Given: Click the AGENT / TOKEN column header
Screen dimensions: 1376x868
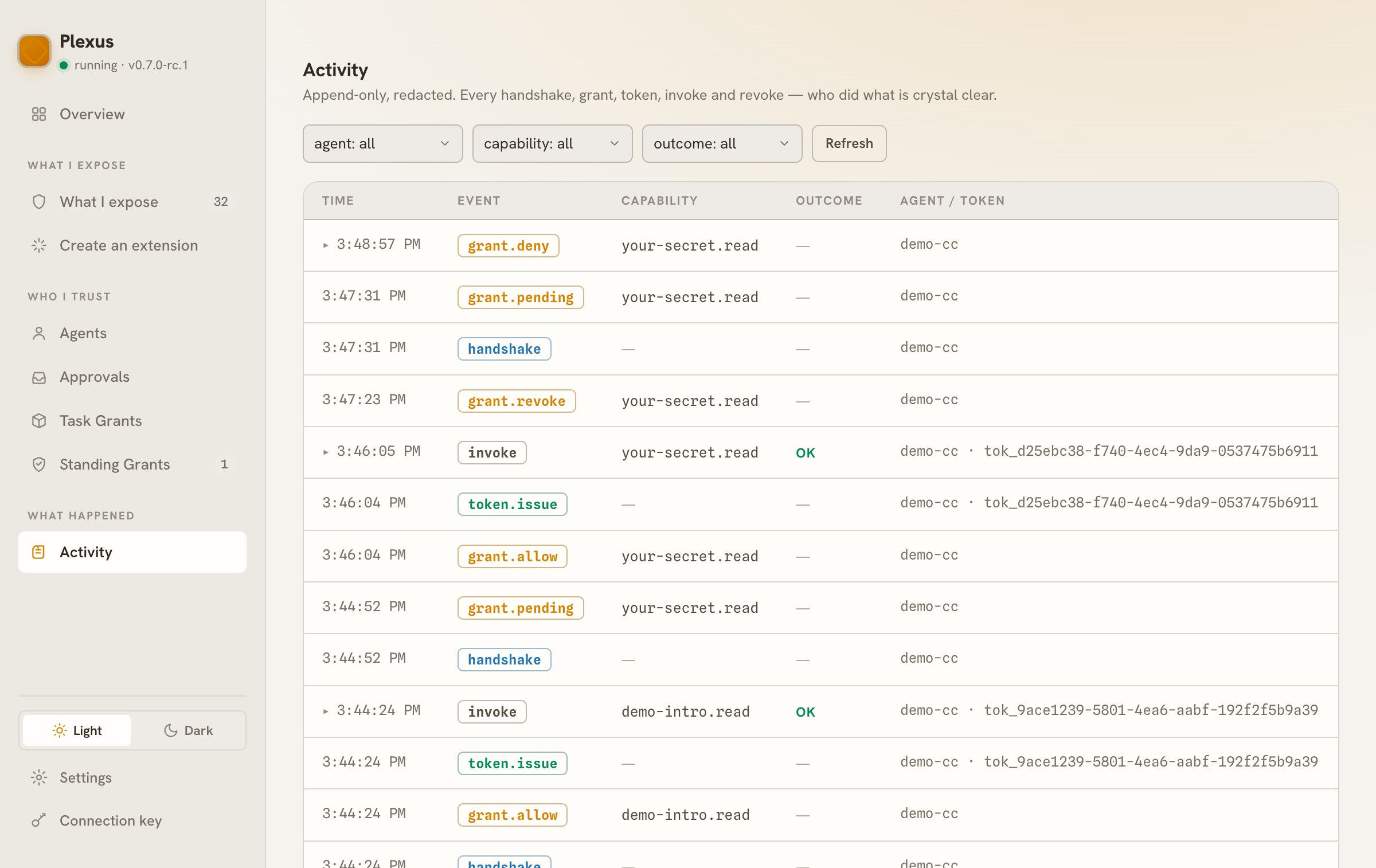Looking at the screenshot, I should (952, 201).
